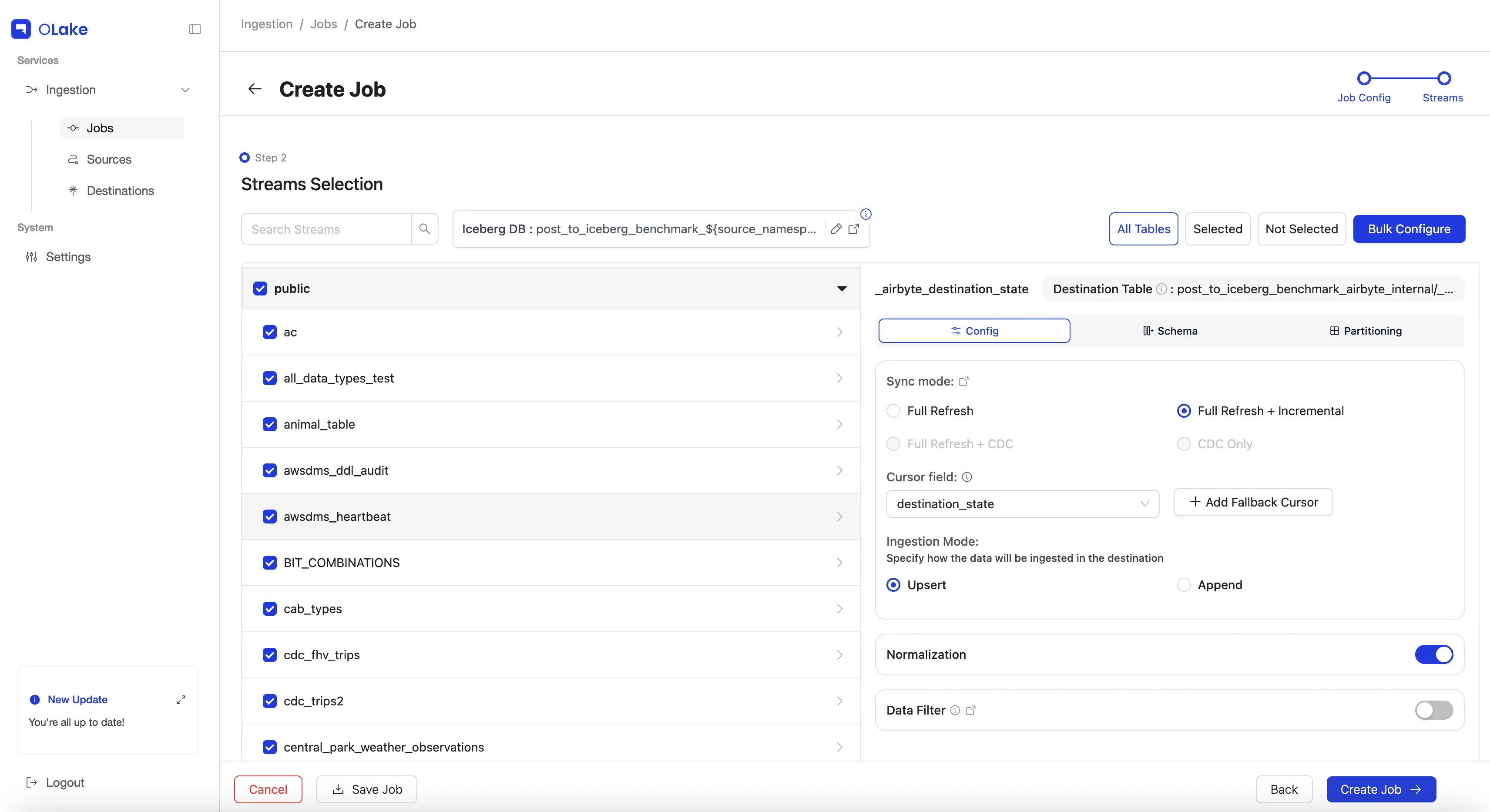Switch to the Schema tab

click(x=1170, y=331)
